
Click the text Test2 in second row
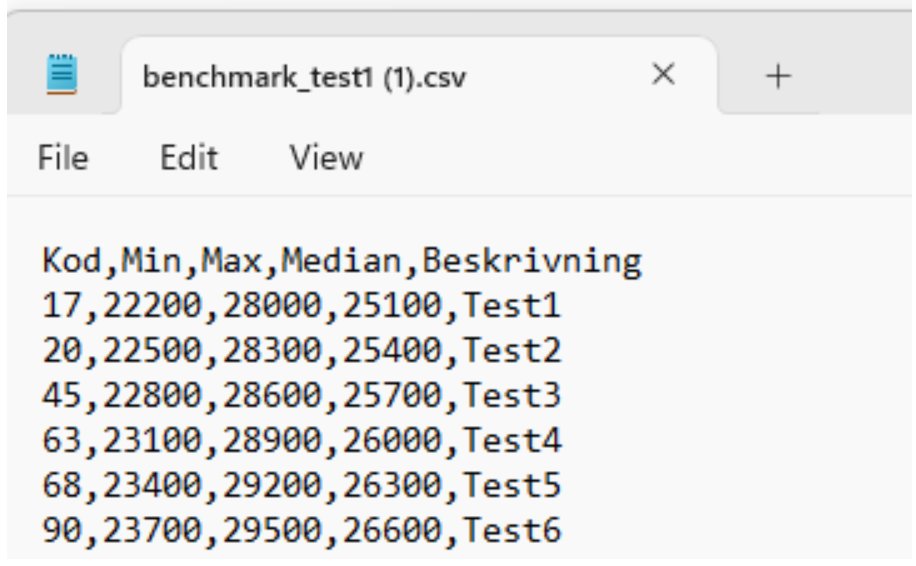[x=512, y=350]
